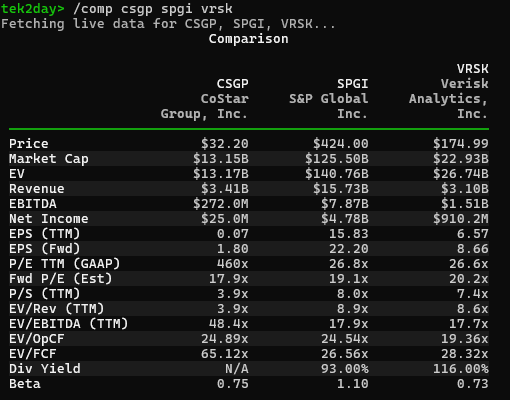The width and height of the screenshot is (510, 400).
Task: Click the EV/EBITDA value 48.4x
Action: tap(228, 324)
